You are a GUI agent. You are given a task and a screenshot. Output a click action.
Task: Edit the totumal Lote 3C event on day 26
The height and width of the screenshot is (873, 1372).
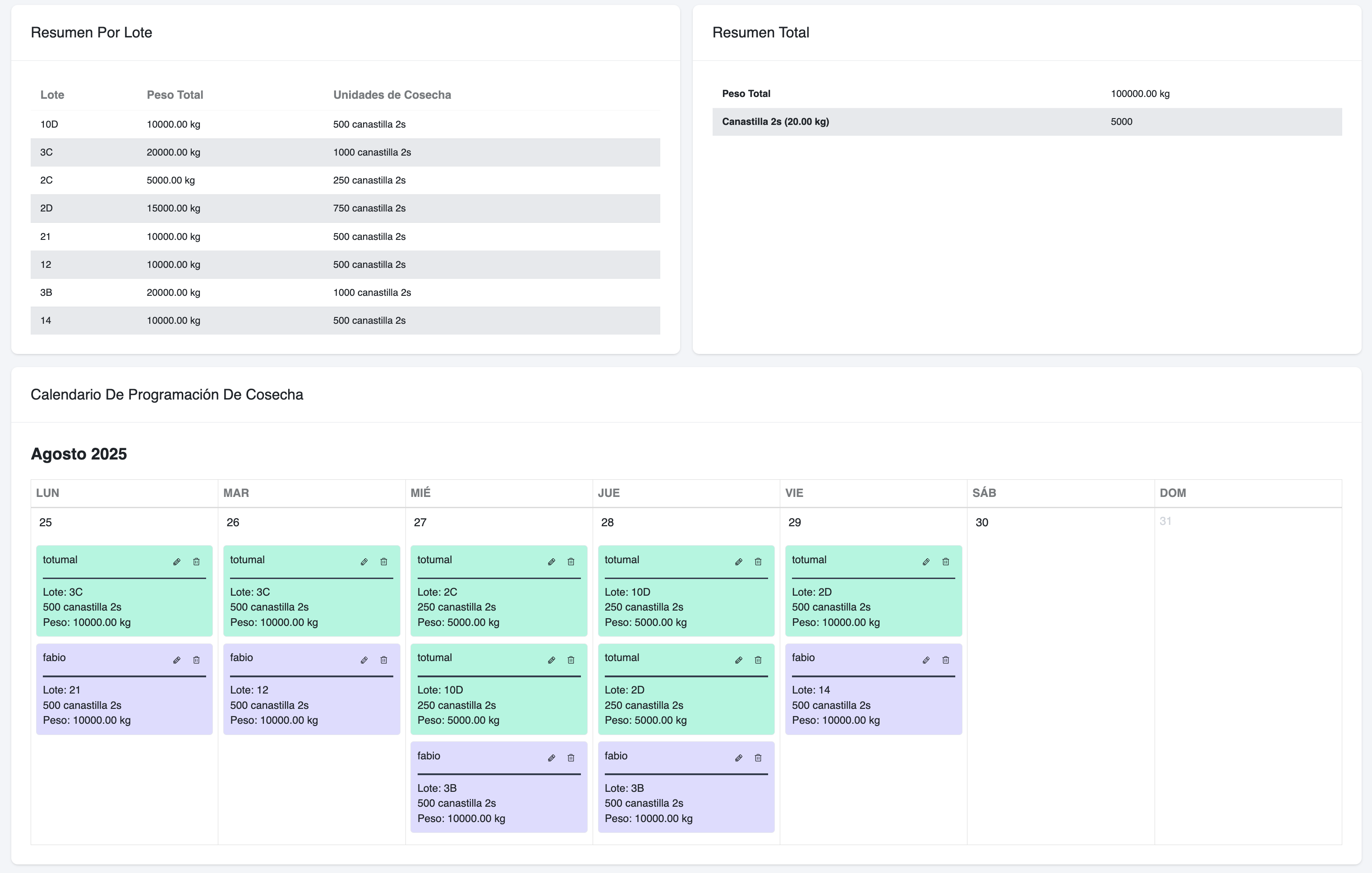click(x=364, y=562)
